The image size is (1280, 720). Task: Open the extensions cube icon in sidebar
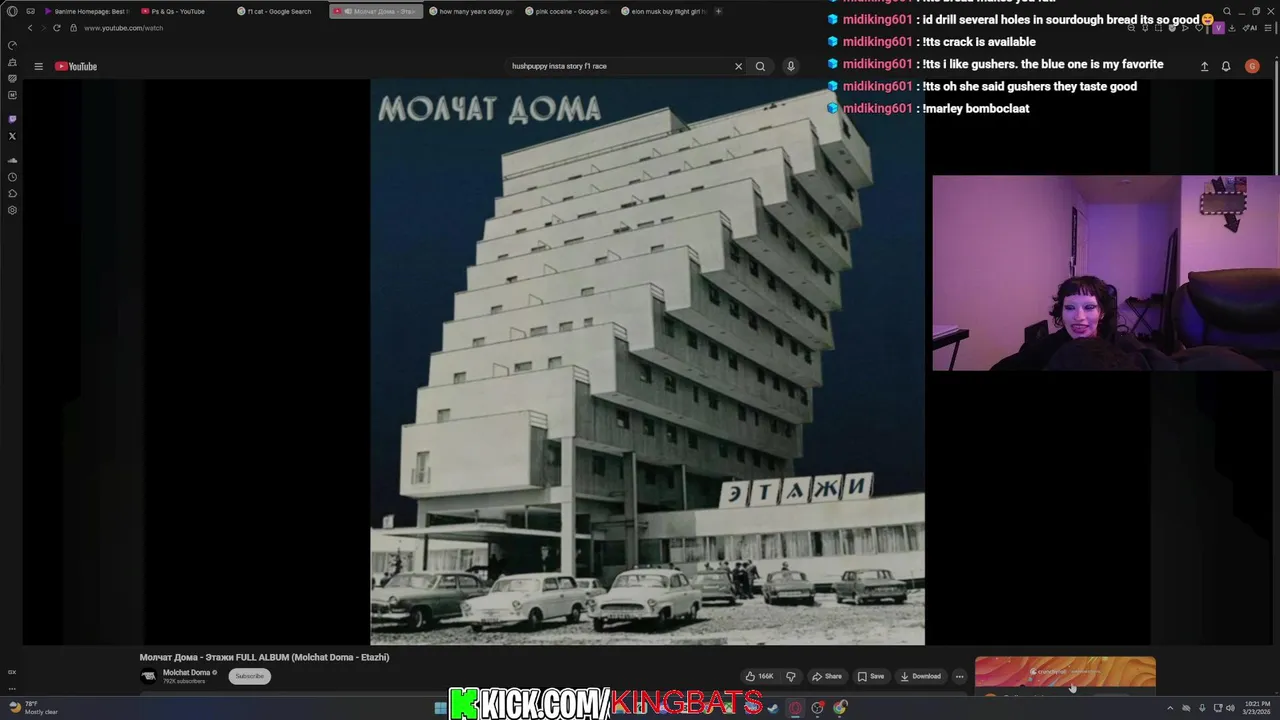click(x=12, y=193)
